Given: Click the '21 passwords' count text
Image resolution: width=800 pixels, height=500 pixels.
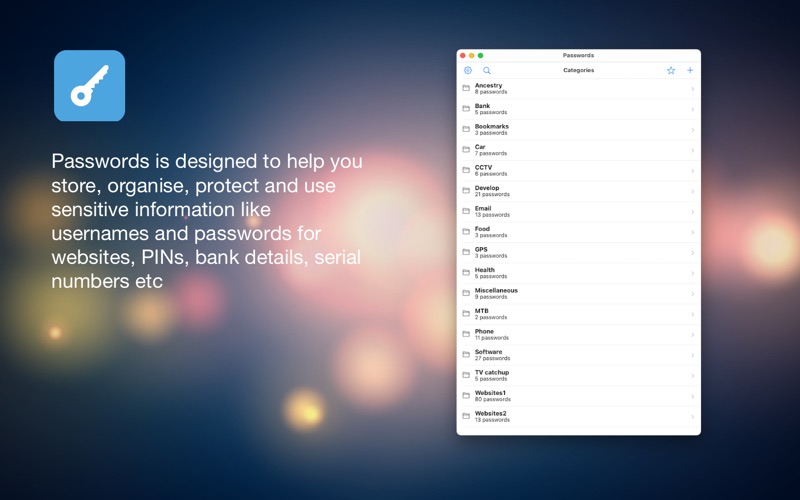Looking at the screenshot, I should (x=492, y=194).
